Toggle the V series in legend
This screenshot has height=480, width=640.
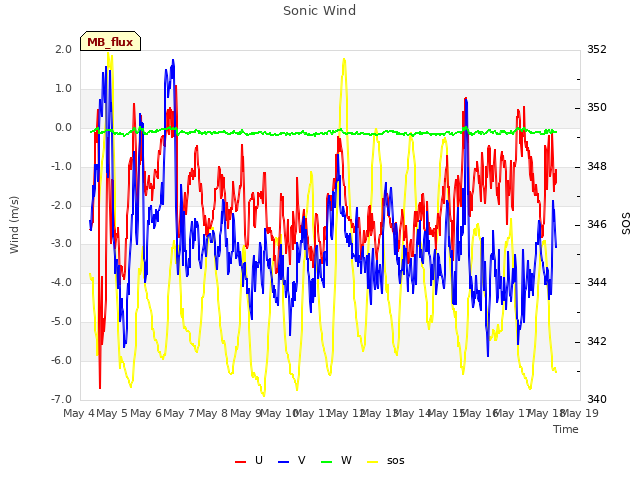click(x=291, y=460)
